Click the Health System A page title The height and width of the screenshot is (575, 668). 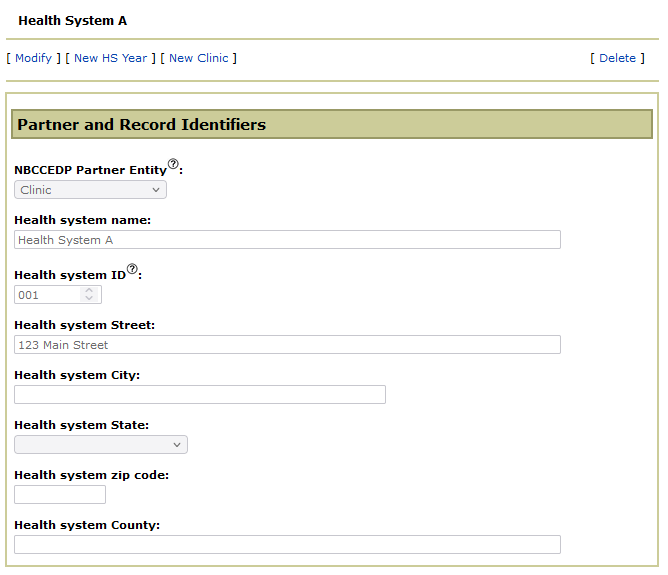pos(73,21)
